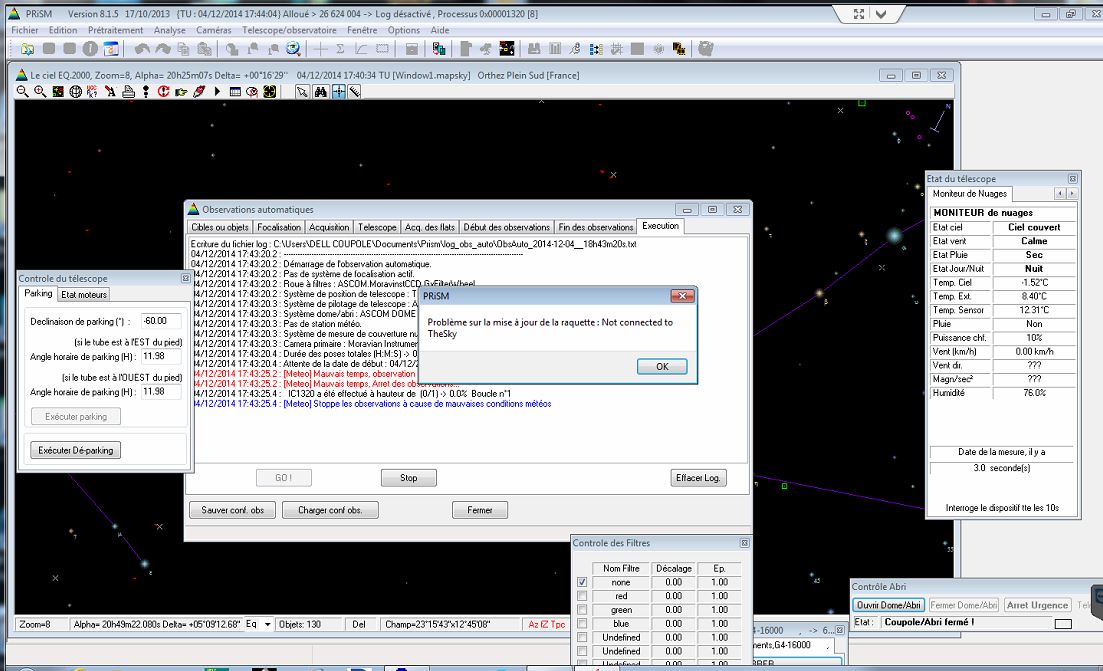Click the info icon in main toolbar
Viewport: 1103px width, 671px height.
coord(90,48)
